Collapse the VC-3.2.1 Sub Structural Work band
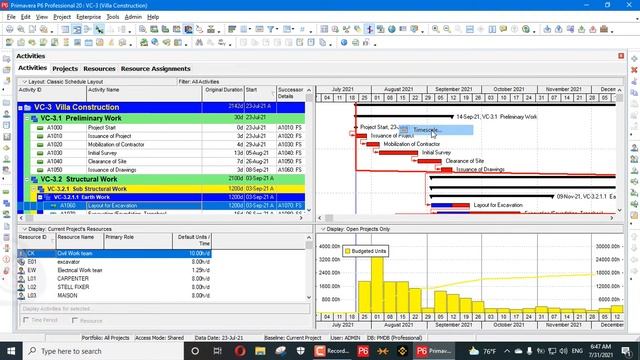Image resolution: width=640 pixels, height=360 pixels. (33, 189)
